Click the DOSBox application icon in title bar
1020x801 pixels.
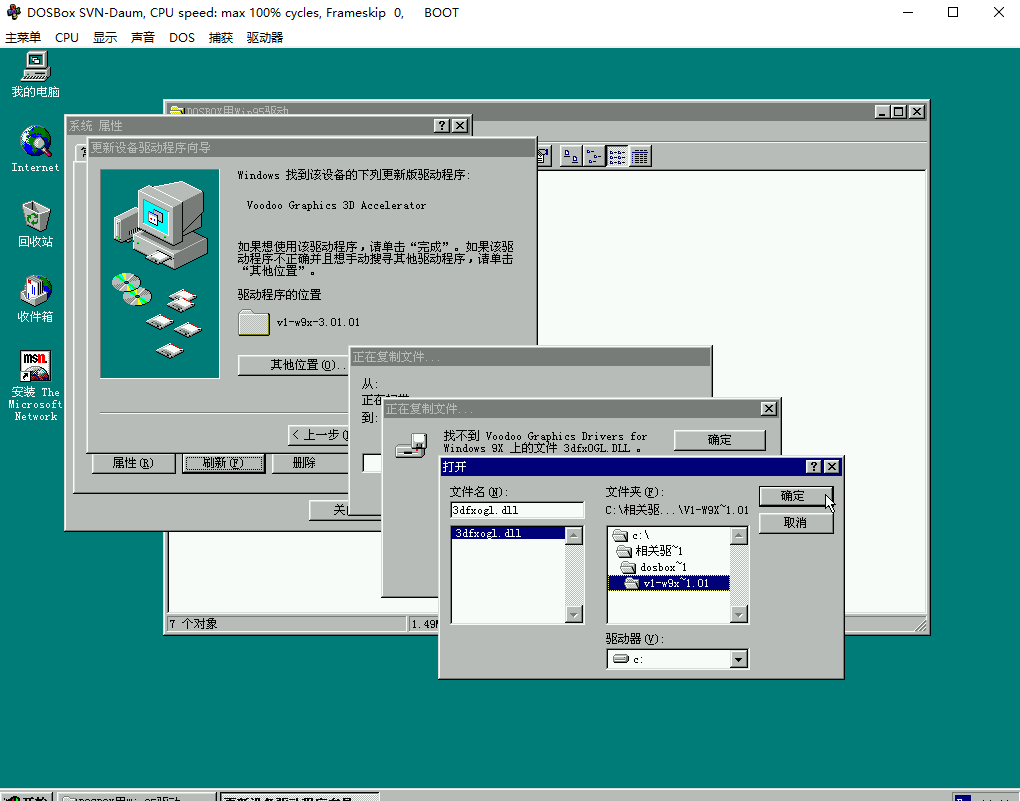[x=13, y=12]
